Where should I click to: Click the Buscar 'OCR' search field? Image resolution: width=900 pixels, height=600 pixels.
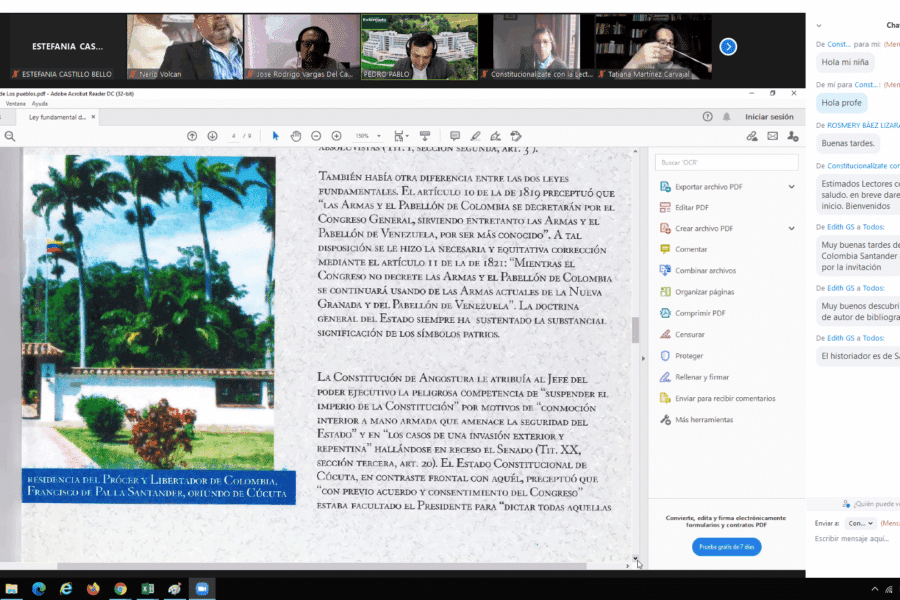726,162
